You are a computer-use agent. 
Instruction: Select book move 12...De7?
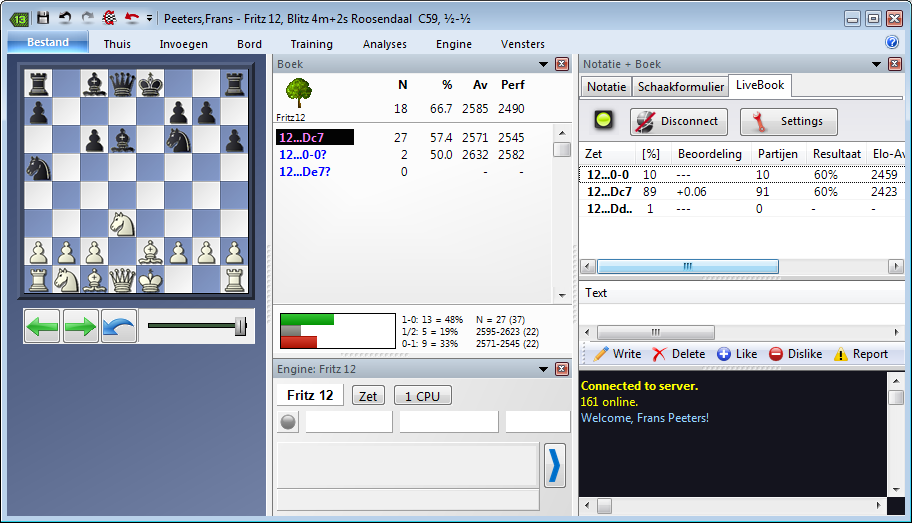pyautogui.click(x=305, y=172)
